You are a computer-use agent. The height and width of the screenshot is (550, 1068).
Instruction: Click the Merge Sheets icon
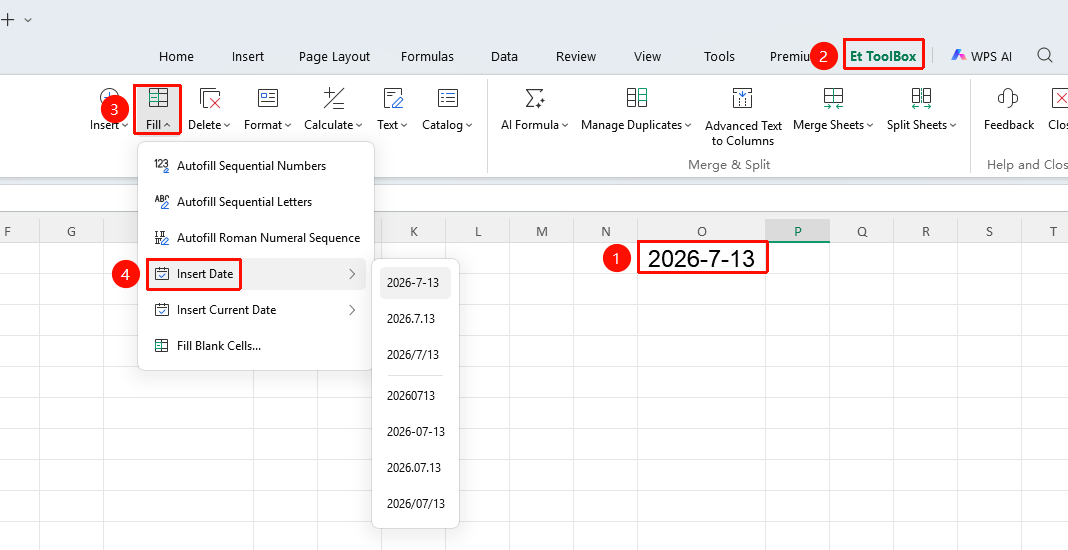(833, 98)
